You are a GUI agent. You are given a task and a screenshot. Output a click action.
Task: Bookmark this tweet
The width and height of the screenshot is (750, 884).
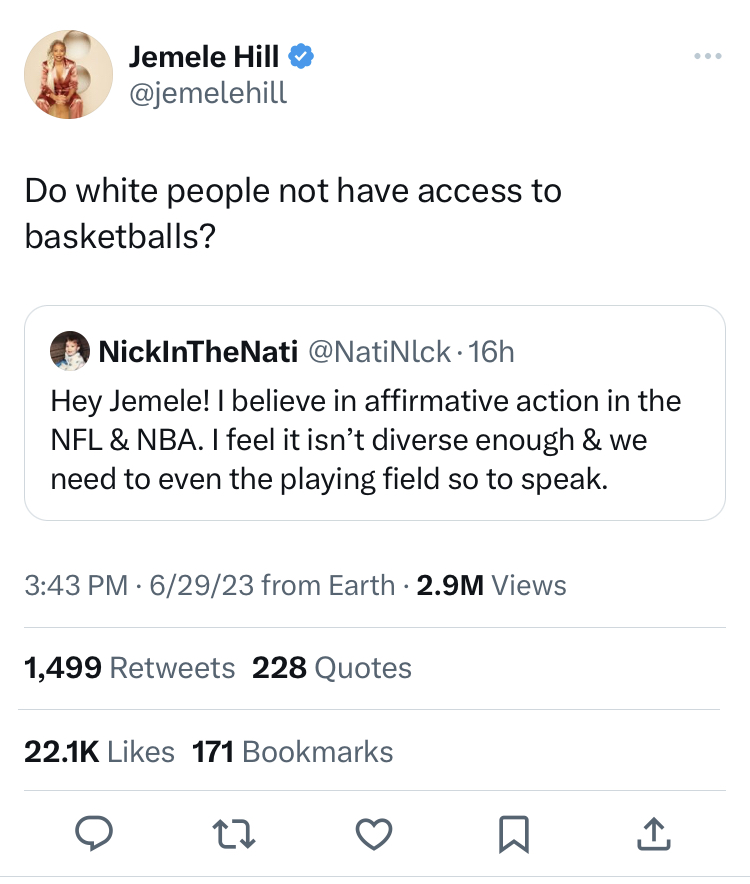point(513,833)
